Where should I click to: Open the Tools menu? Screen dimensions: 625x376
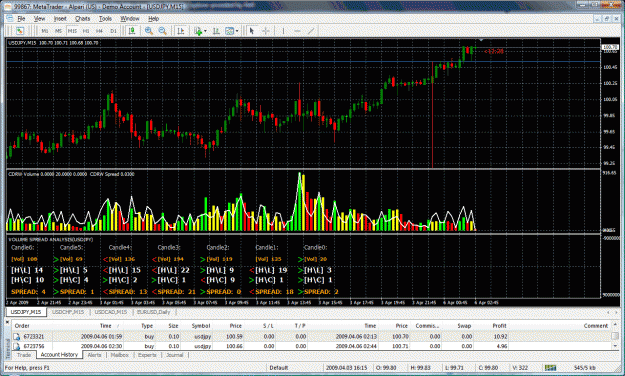105,19
